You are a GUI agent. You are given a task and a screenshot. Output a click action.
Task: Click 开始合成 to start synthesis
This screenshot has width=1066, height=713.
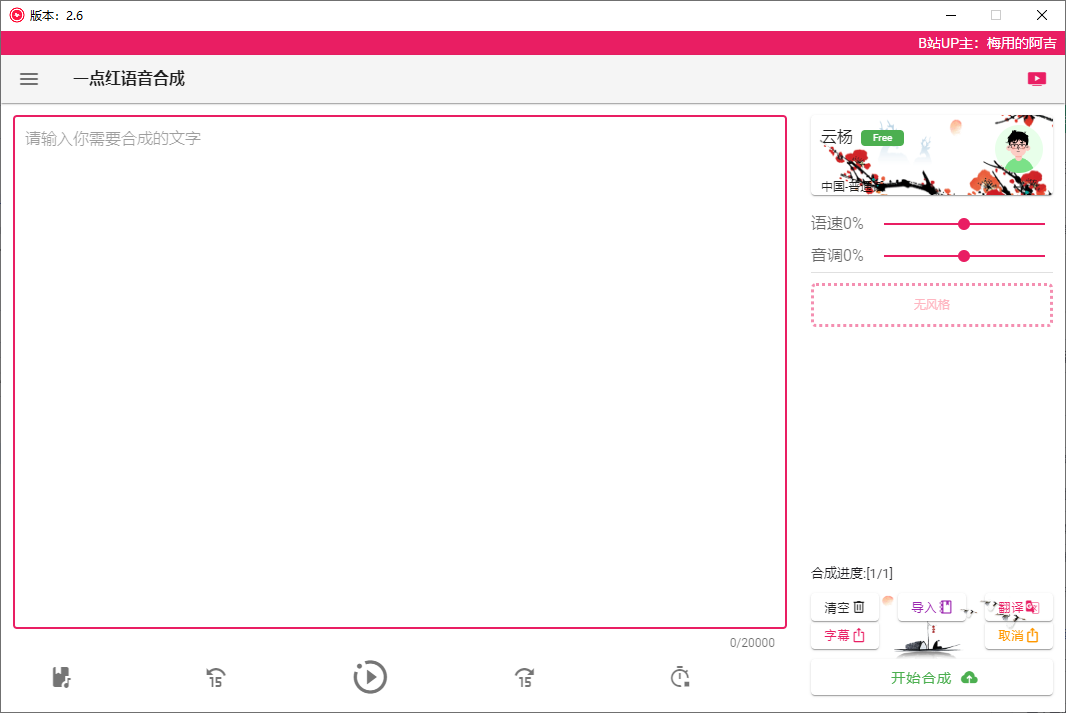(x=931, y=677)
